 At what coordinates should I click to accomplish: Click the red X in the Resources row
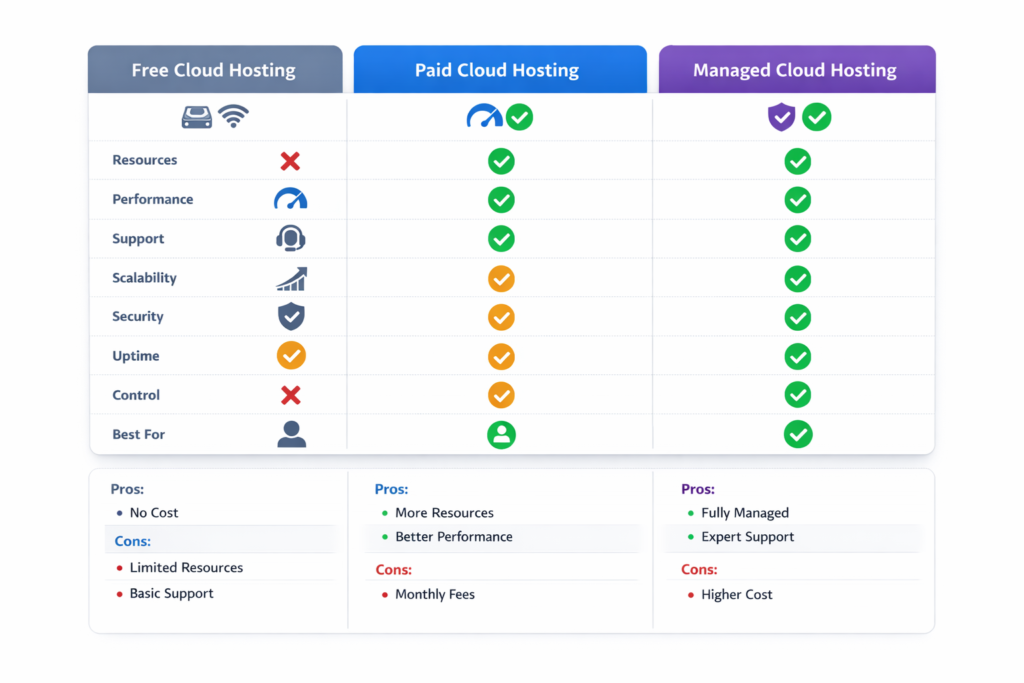coord(290,161)
